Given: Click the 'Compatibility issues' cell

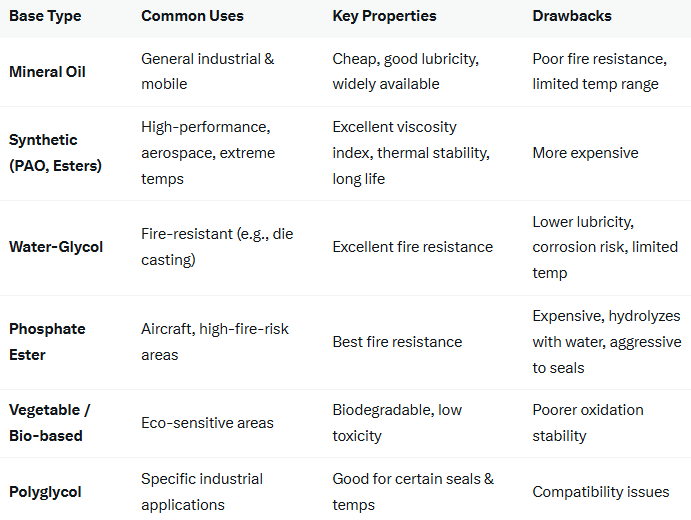Looking at the screenshot, I should [601, 492].
